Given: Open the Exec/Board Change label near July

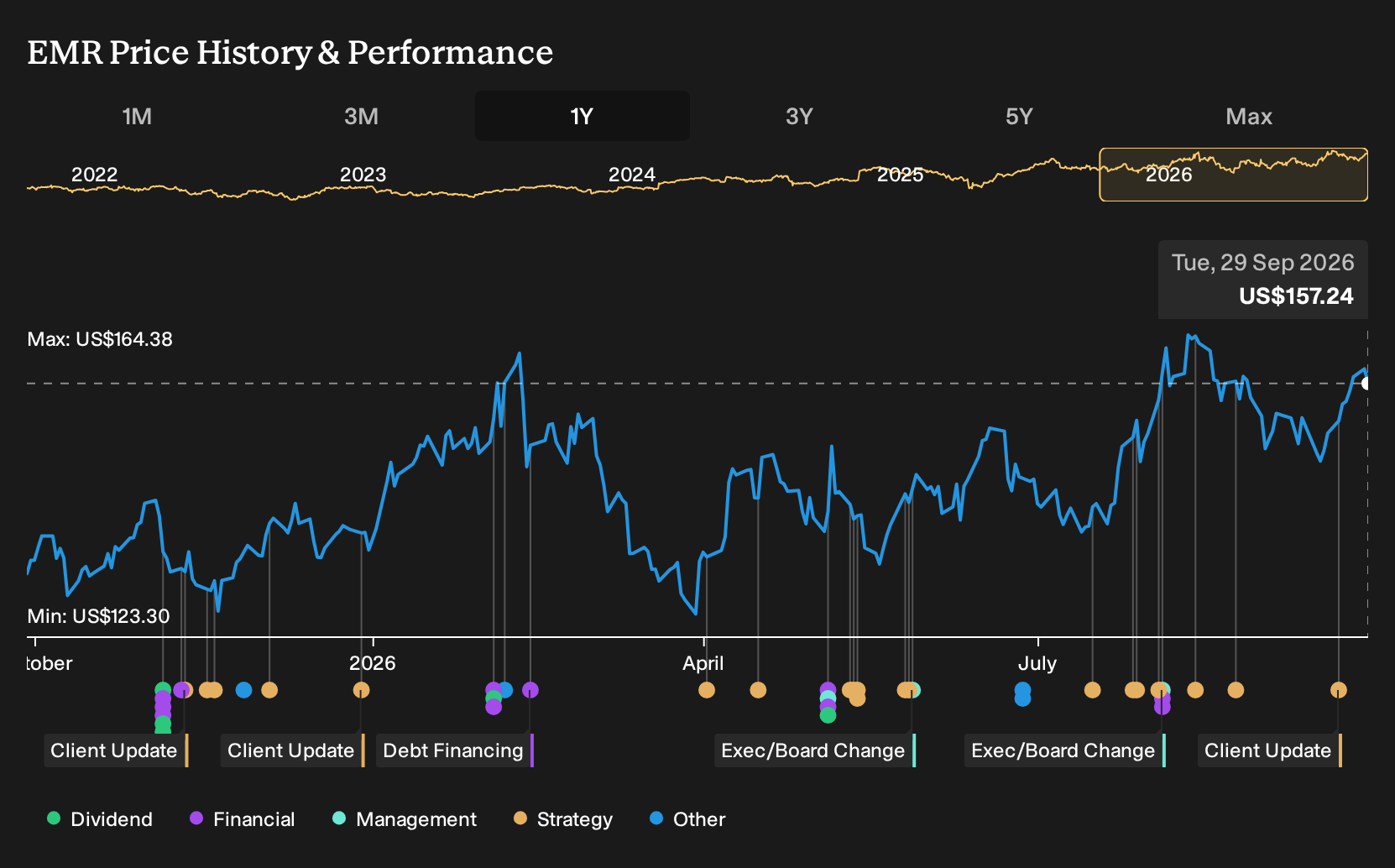Looking at the screenshot, I should point(1064,750).
